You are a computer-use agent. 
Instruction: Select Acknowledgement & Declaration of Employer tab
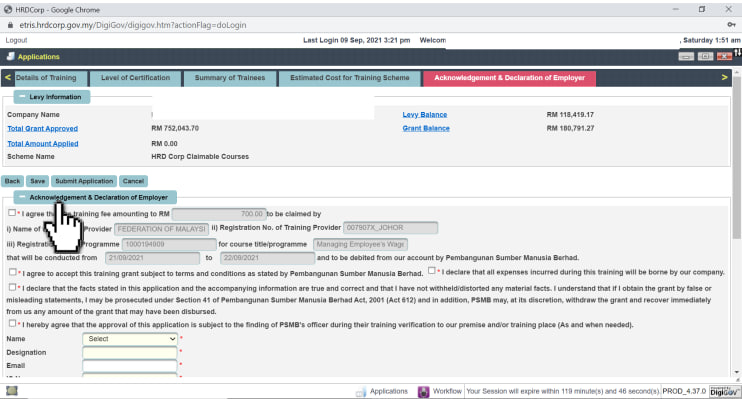tap(509, 78)
